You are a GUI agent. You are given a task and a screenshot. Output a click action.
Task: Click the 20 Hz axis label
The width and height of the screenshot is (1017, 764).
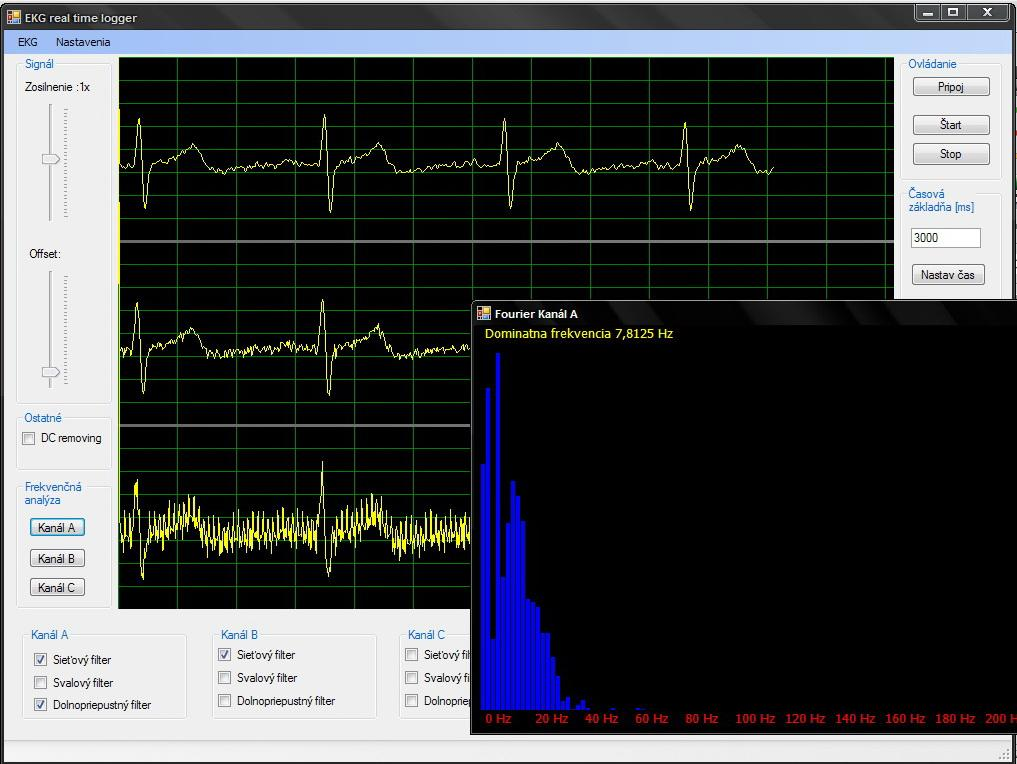pyautogui.click(x=551, y=719)
